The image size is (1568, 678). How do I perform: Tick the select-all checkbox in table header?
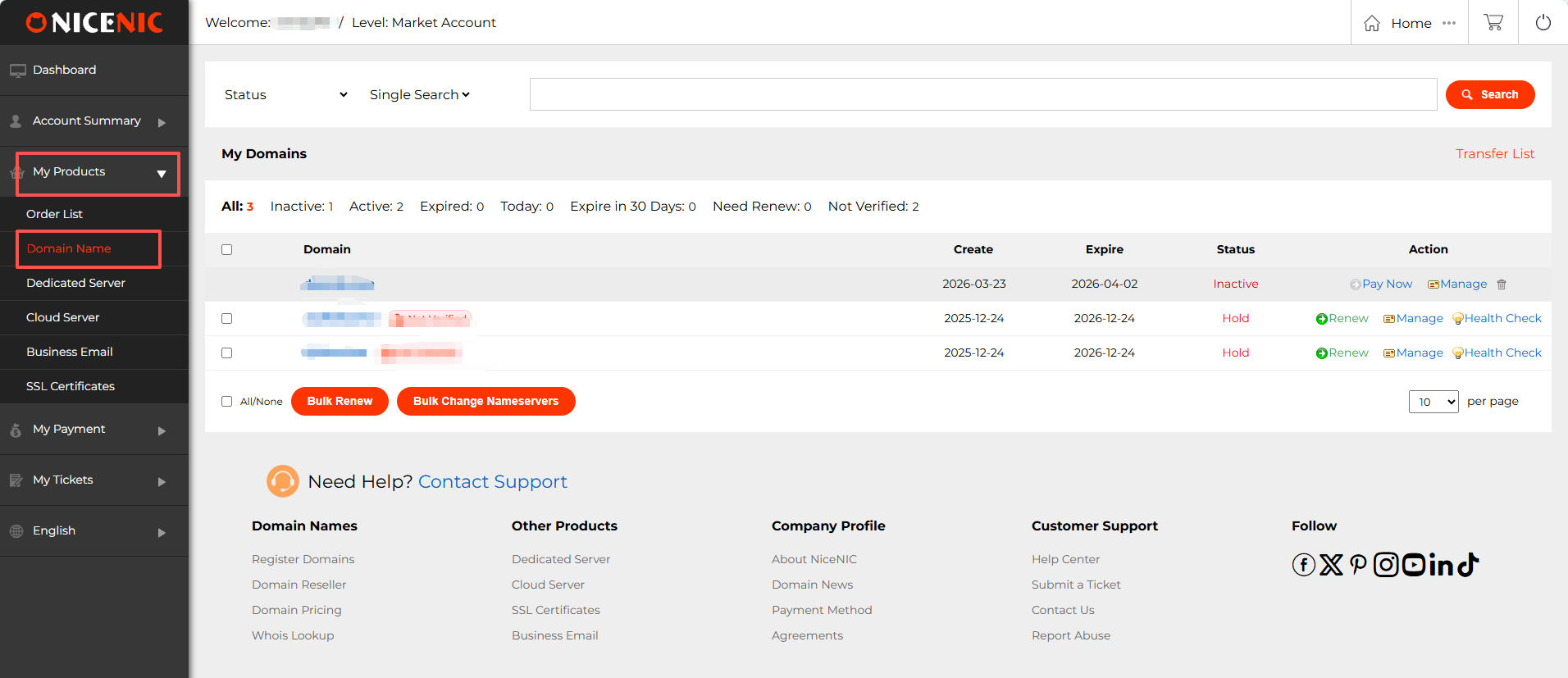tap(227, 250)
